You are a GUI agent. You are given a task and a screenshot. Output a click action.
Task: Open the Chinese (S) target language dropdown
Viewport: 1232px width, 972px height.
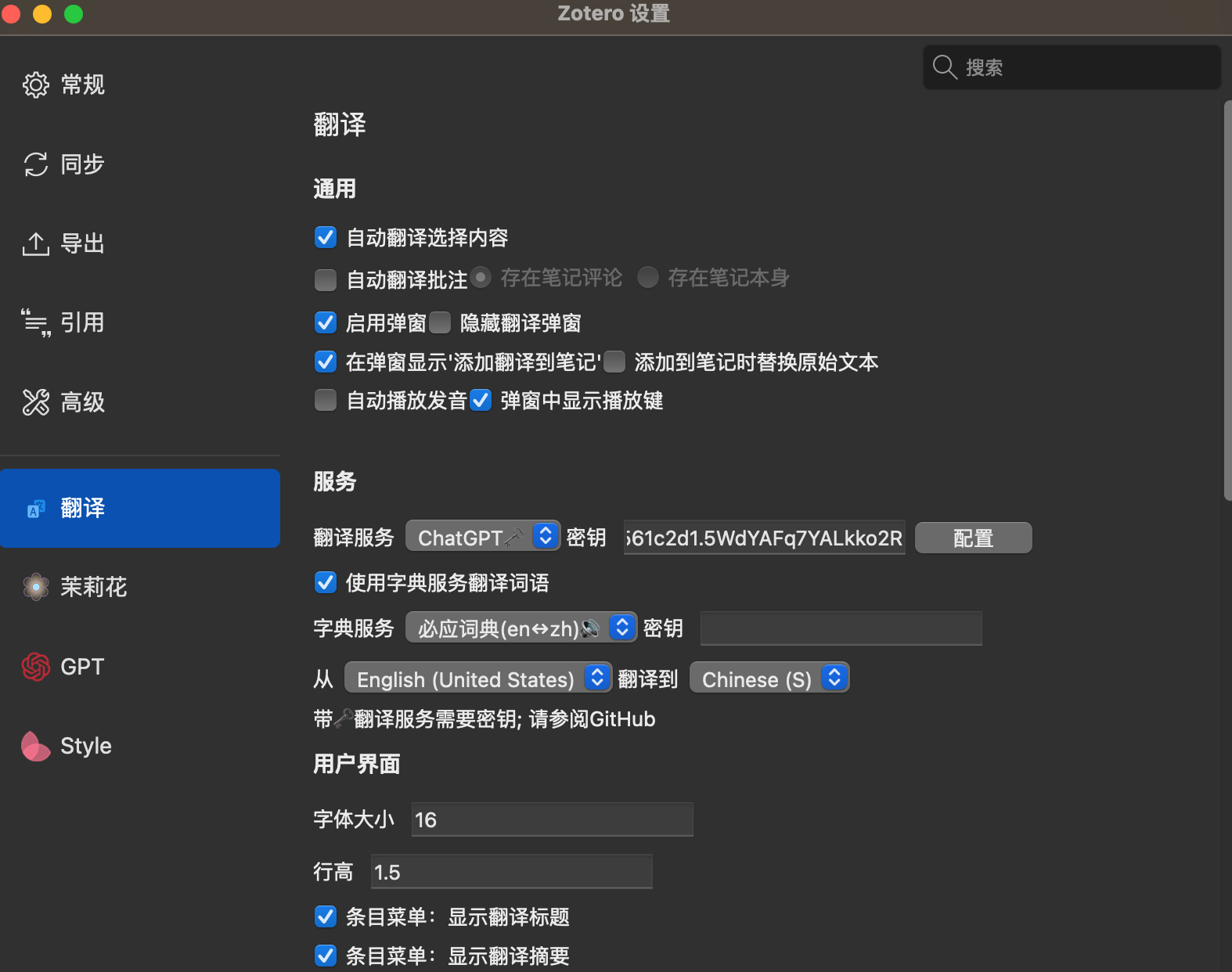click(x=769, y=679)
